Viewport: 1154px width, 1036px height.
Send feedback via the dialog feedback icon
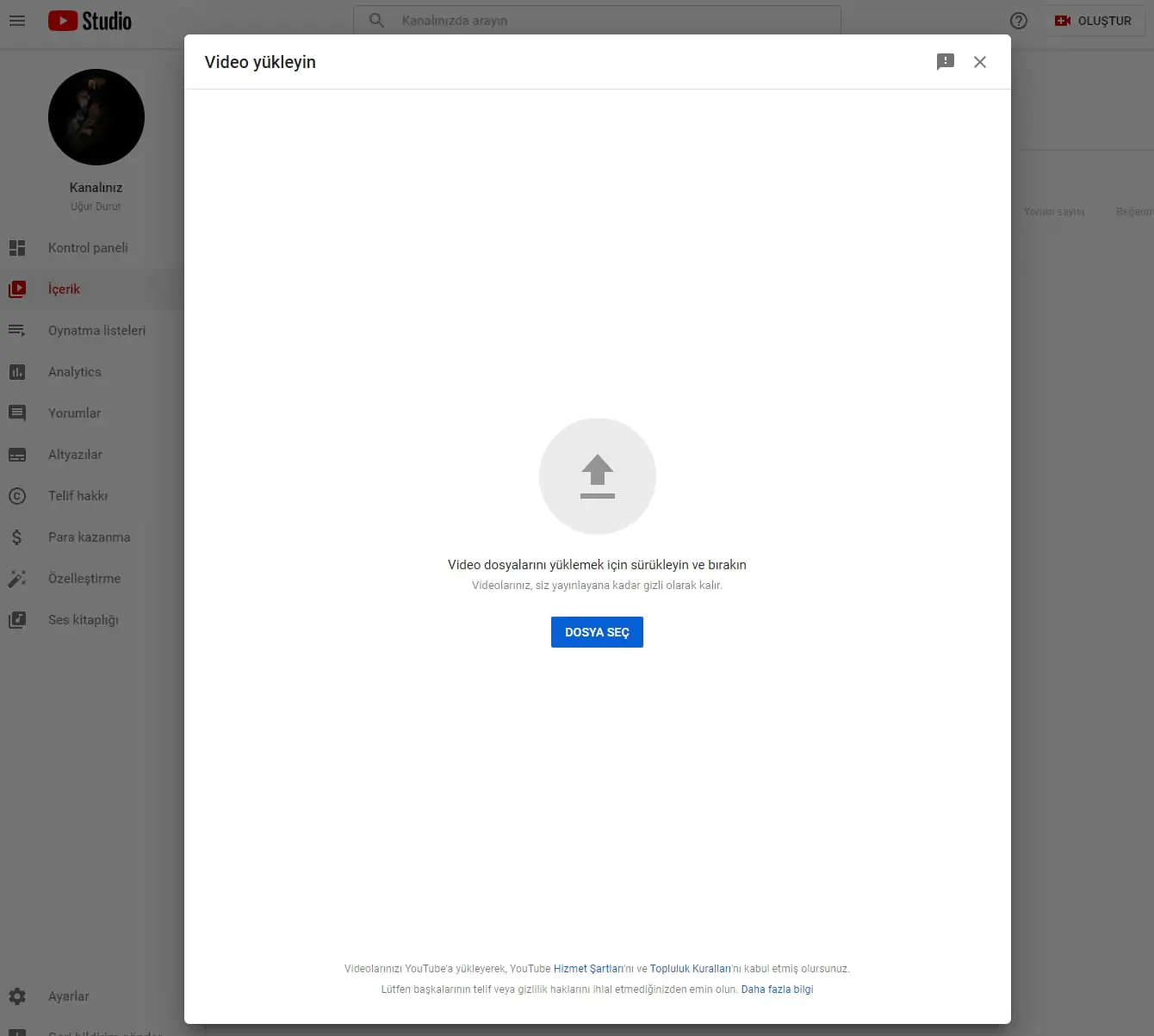(x=946, y=62)
